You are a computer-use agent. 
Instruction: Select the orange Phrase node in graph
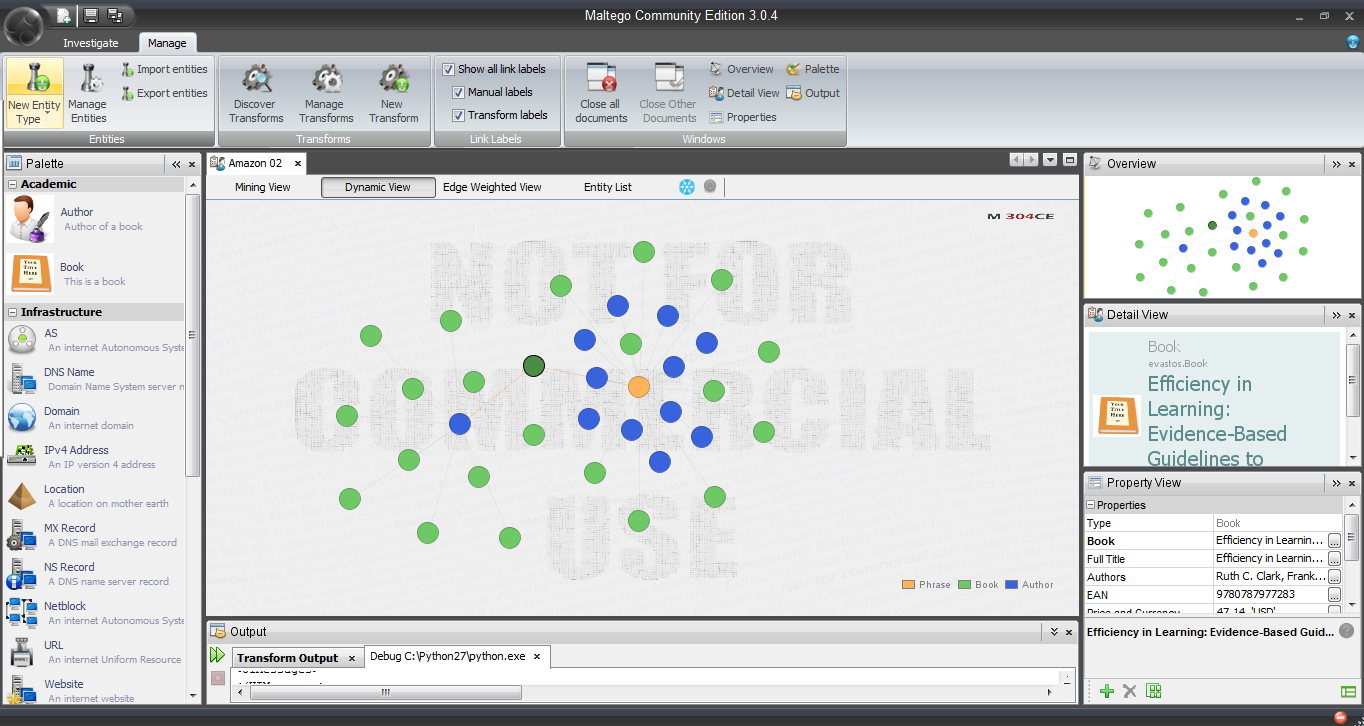click(x=639, y=387)
